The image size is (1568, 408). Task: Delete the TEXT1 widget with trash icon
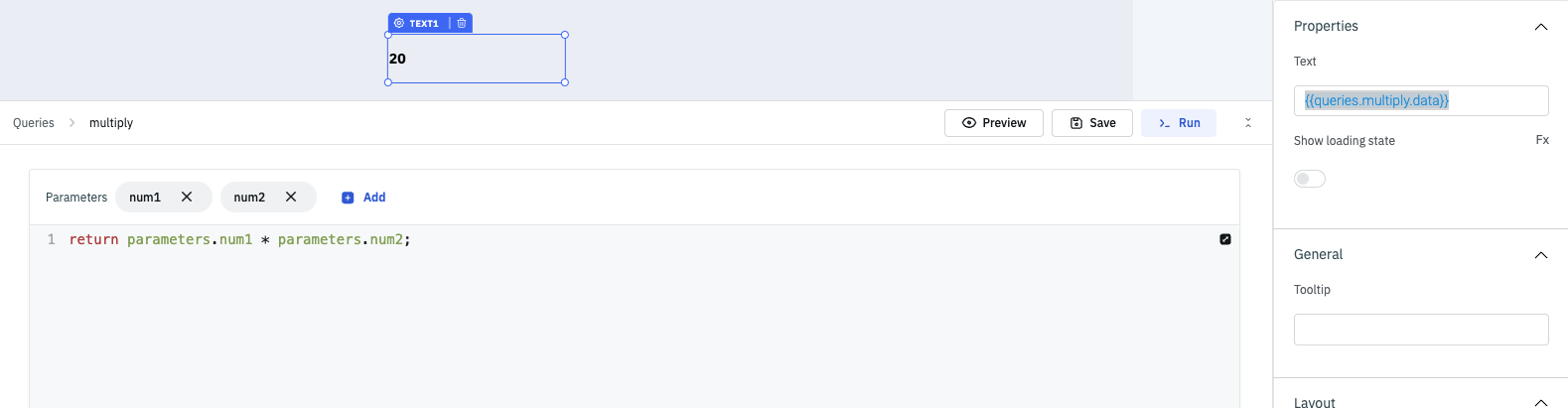click(462, 23)
